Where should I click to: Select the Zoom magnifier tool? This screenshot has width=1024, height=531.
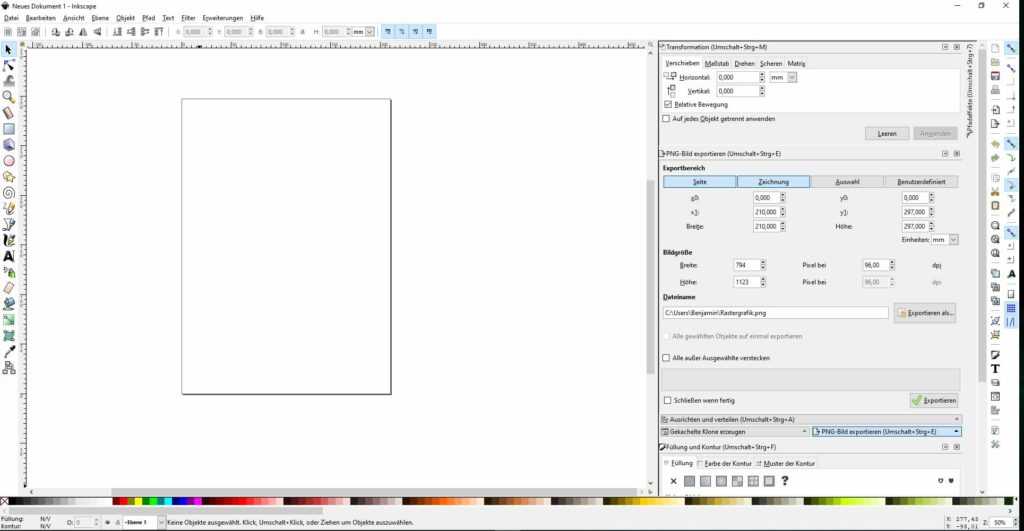(8, 97)
